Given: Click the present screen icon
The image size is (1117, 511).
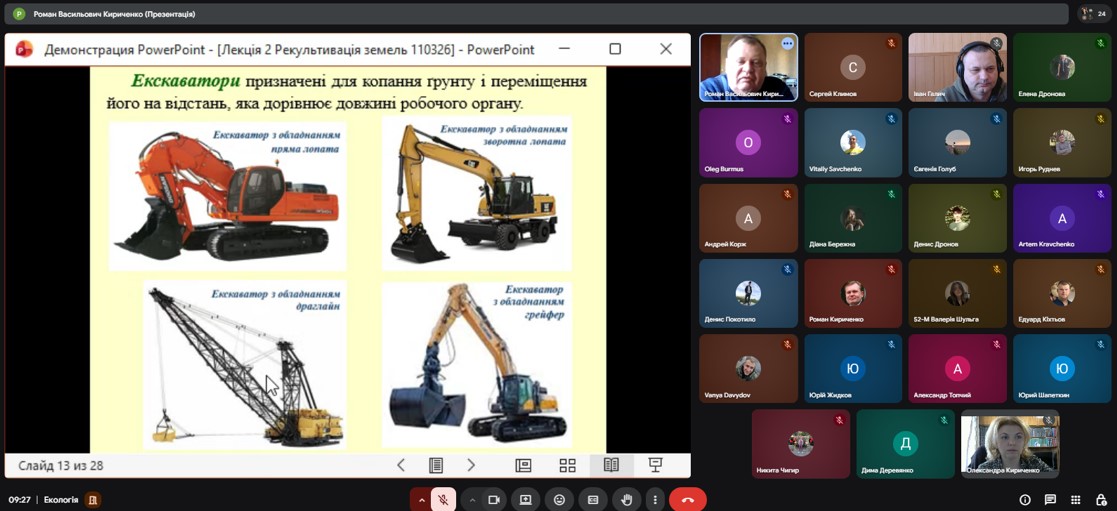Looking at the screenshot, I should (x=526, y=500).
